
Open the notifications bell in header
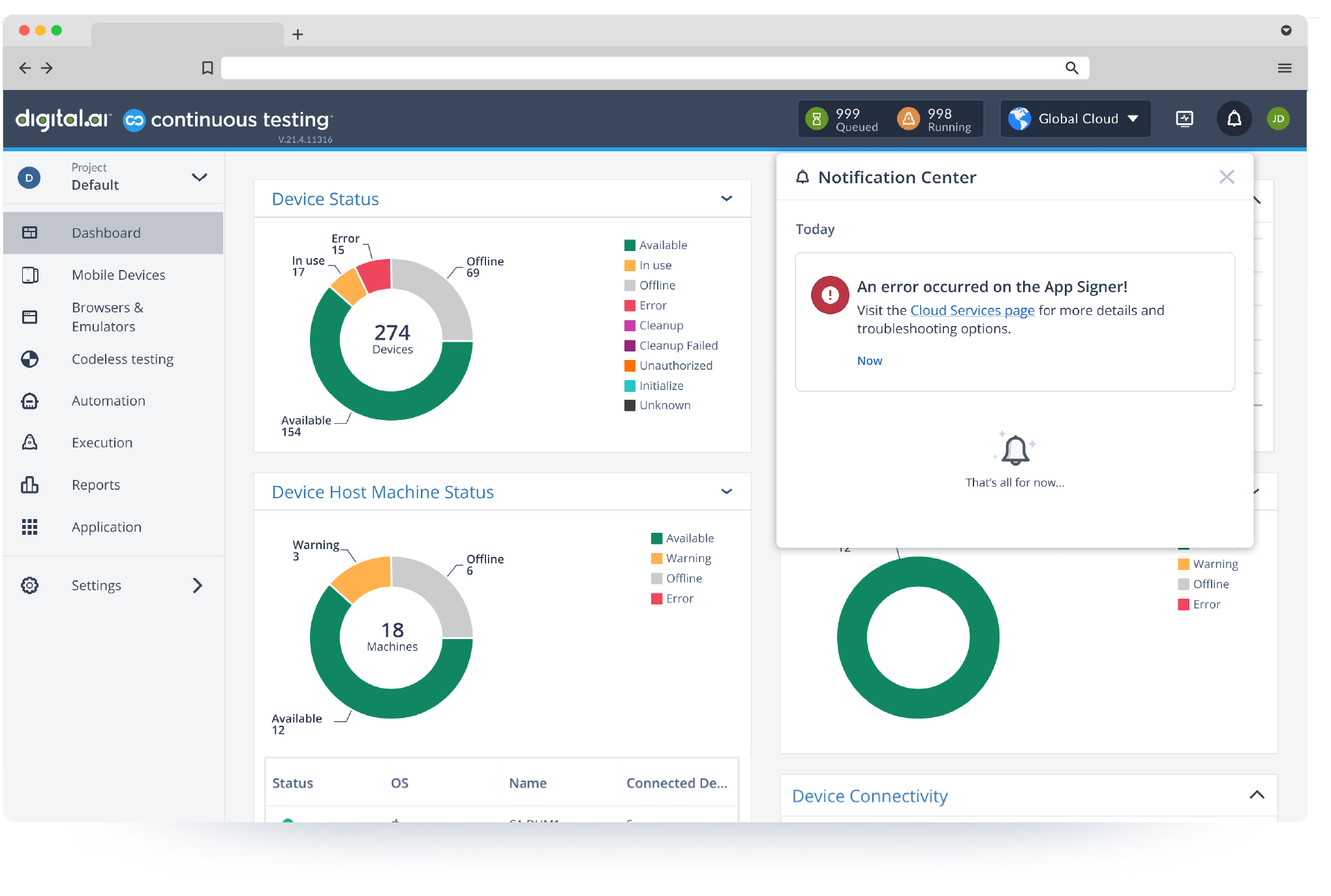coord(1233,119)
